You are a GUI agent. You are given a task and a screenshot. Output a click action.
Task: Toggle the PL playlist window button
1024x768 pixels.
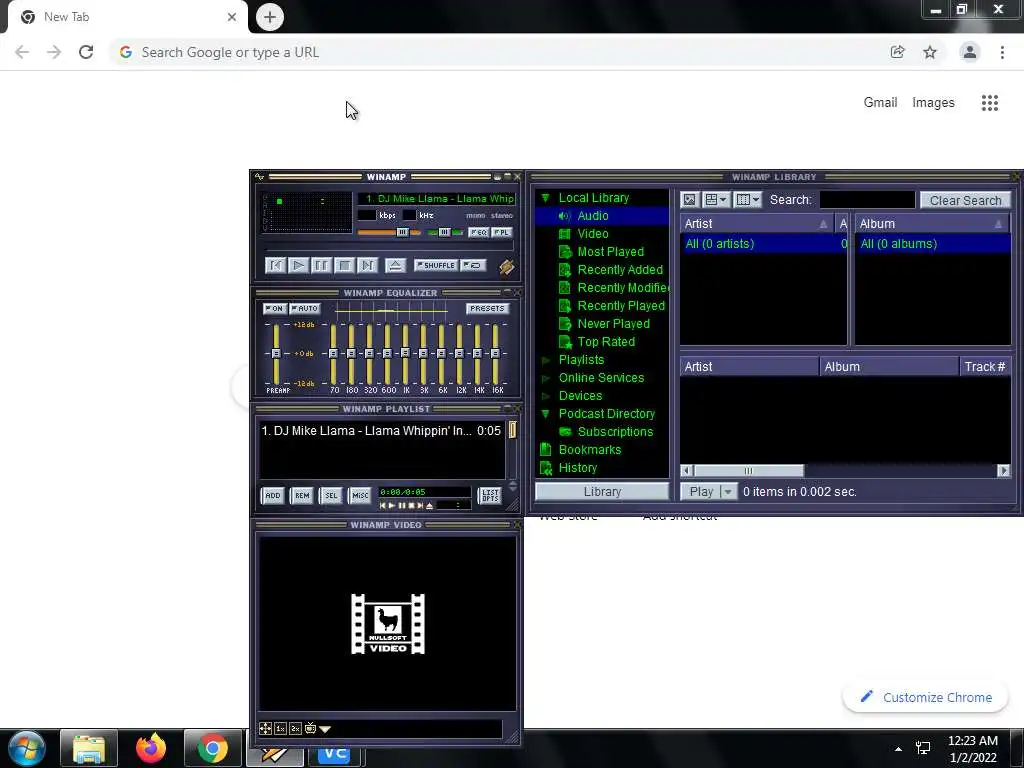[x=502, y=232]
